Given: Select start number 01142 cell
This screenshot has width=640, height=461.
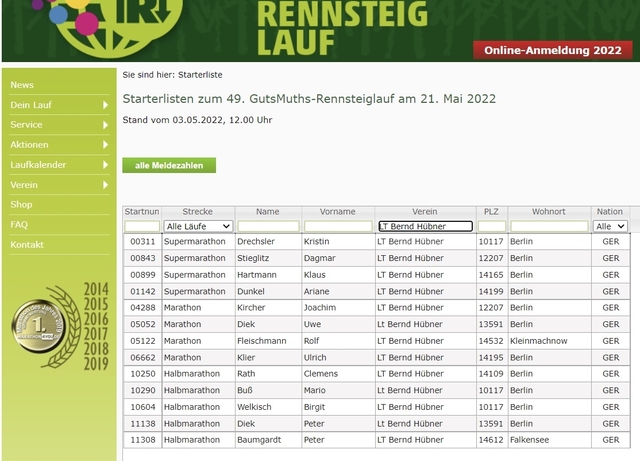Looking at the screenshot, I should (x=142, y=292).
